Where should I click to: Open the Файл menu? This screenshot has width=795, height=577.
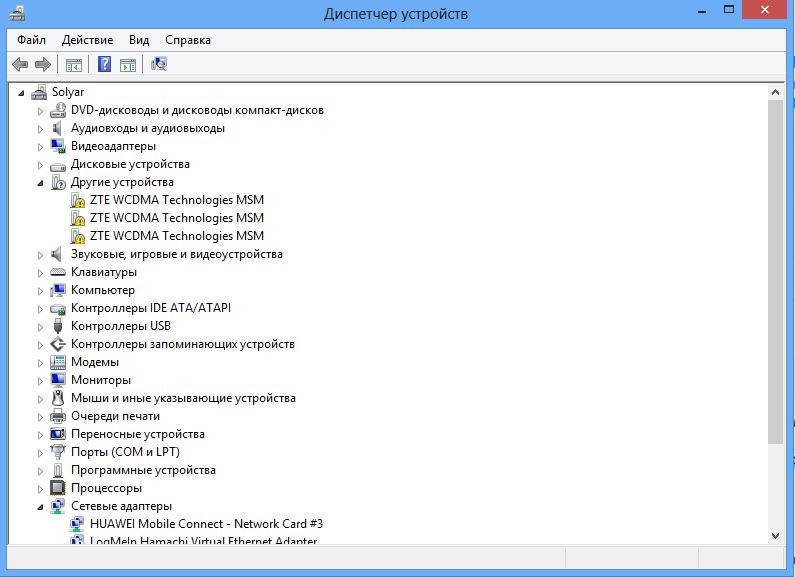(31, 40)
